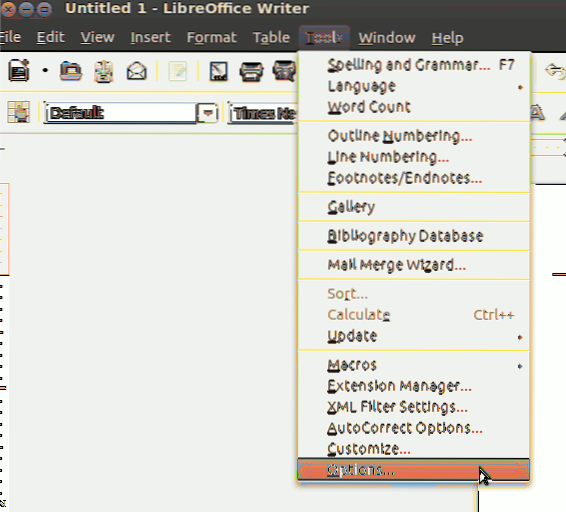This screenshot has width=566, height=512.
Task: Open the File menu
Action: 10,37
